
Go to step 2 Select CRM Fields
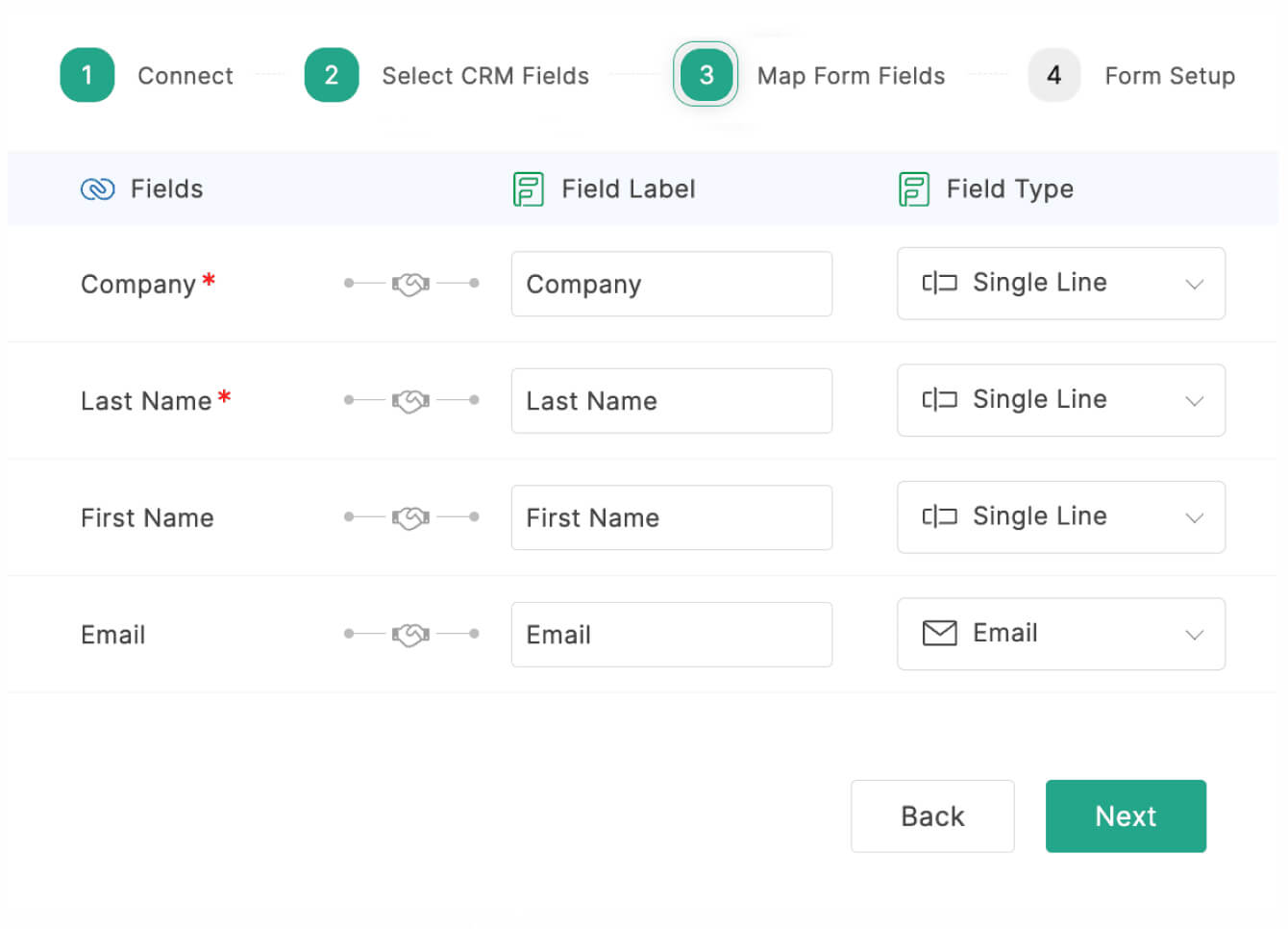tap(332, 75)
